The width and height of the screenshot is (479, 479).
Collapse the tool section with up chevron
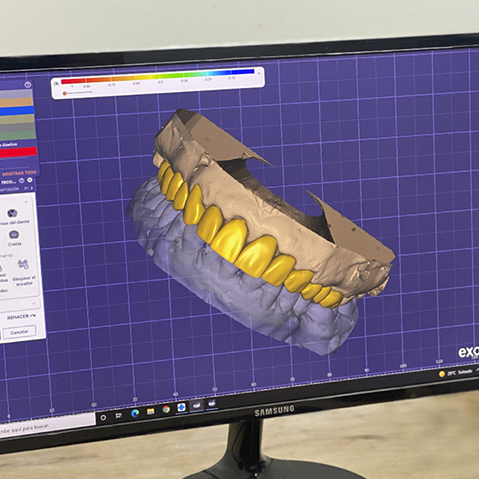point(26,202)
